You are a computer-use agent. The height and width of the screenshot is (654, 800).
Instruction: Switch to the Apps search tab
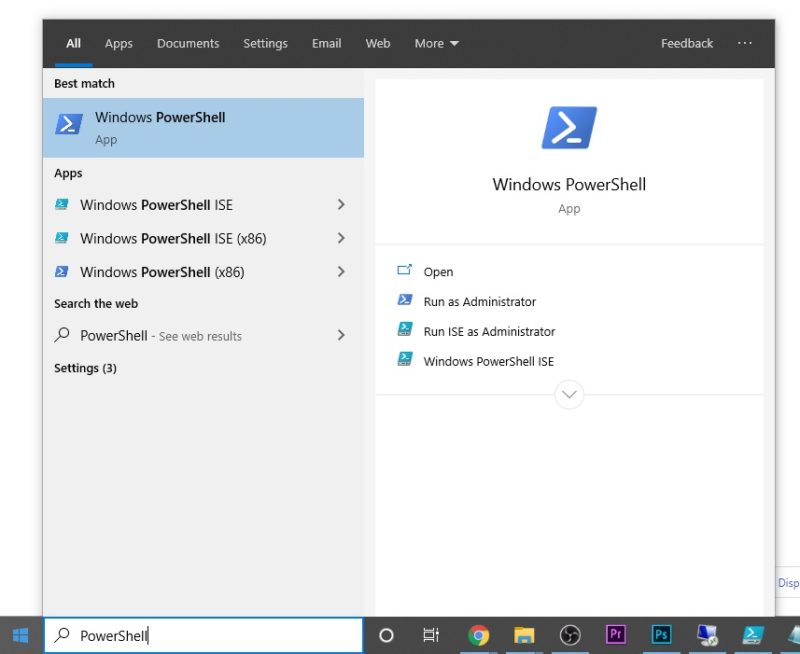tap(119, 44)
